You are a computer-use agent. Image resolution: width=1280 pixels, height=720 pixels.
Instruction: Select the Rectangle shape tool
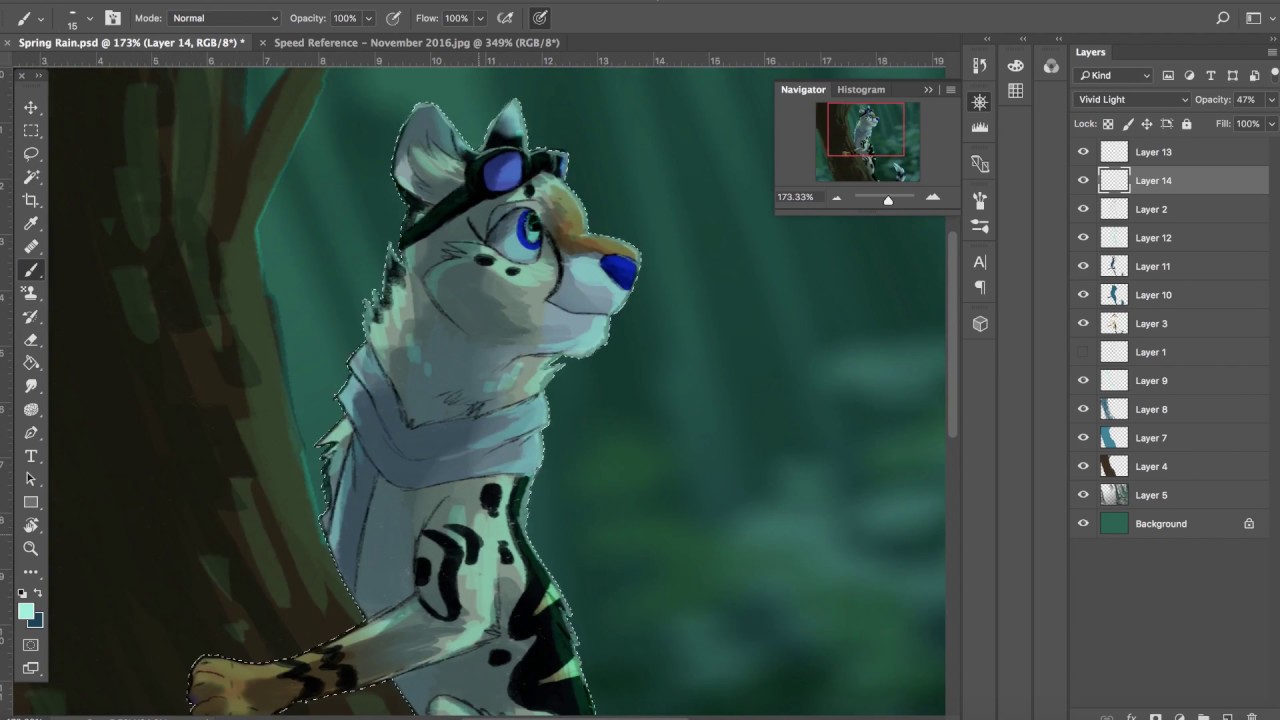pos(31,502)
